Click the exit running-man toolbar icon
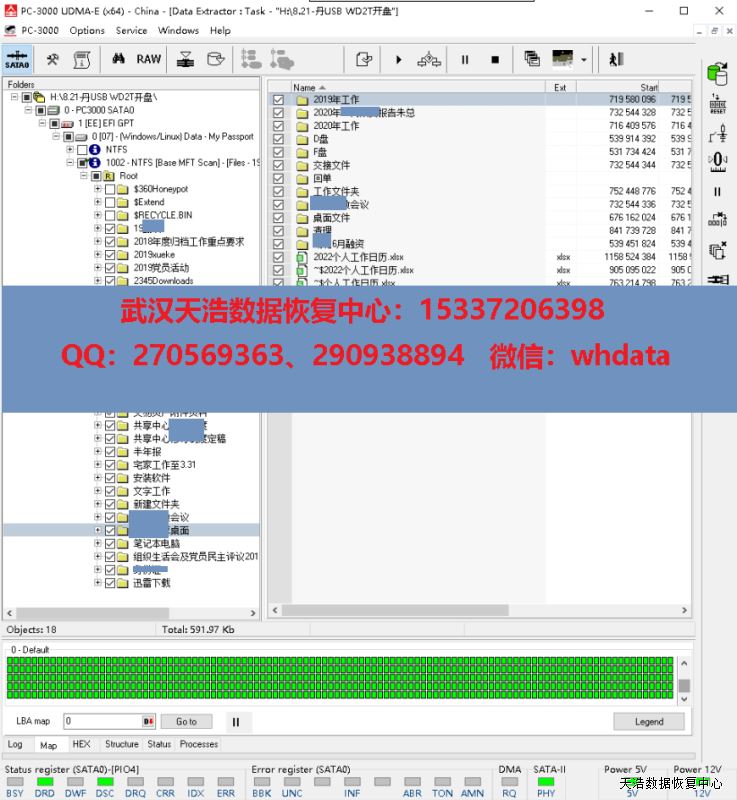The image size is (737, 800). coord(616,60)
